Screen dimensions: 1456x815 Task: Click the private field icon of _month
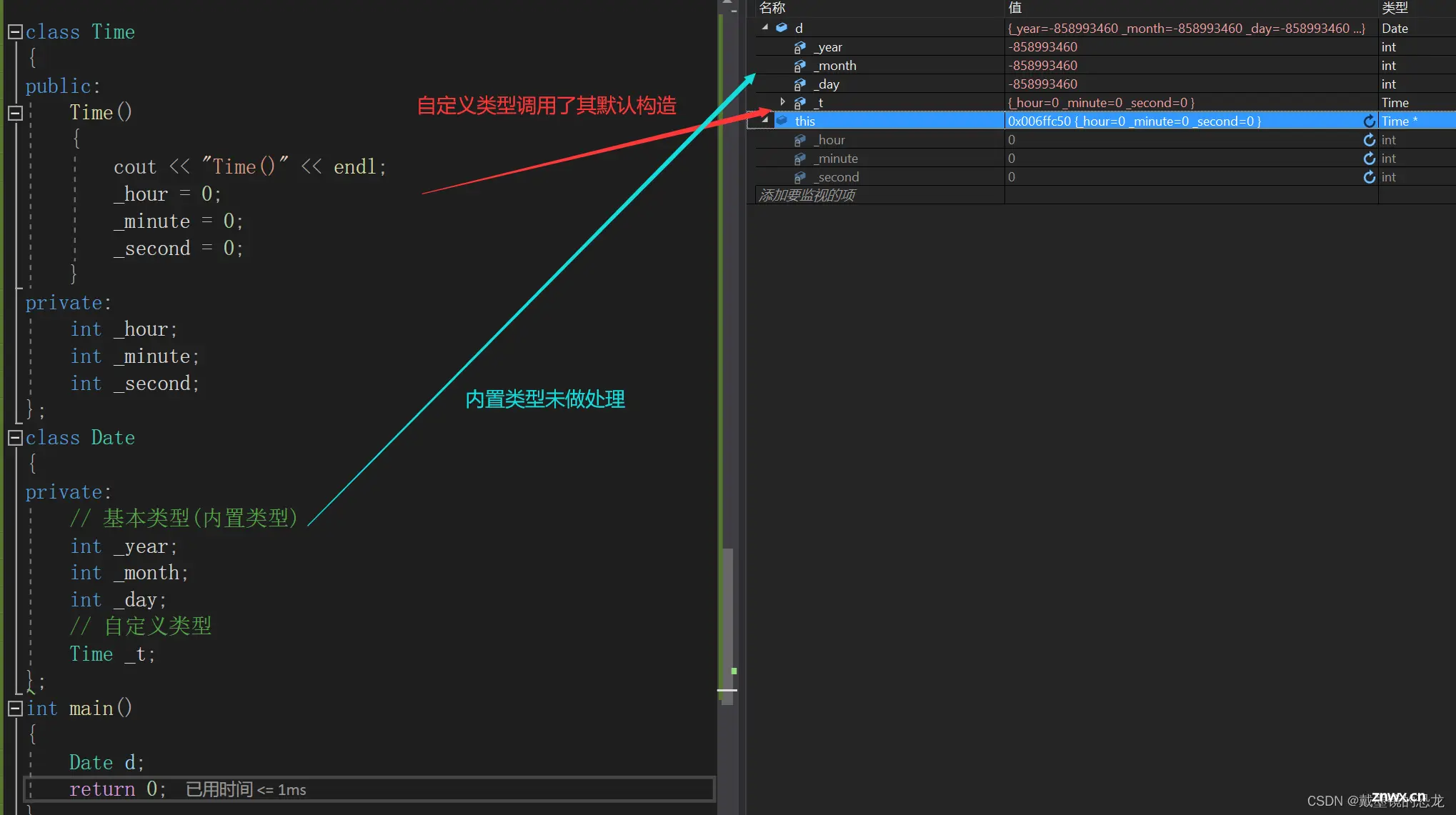[800, 66]
